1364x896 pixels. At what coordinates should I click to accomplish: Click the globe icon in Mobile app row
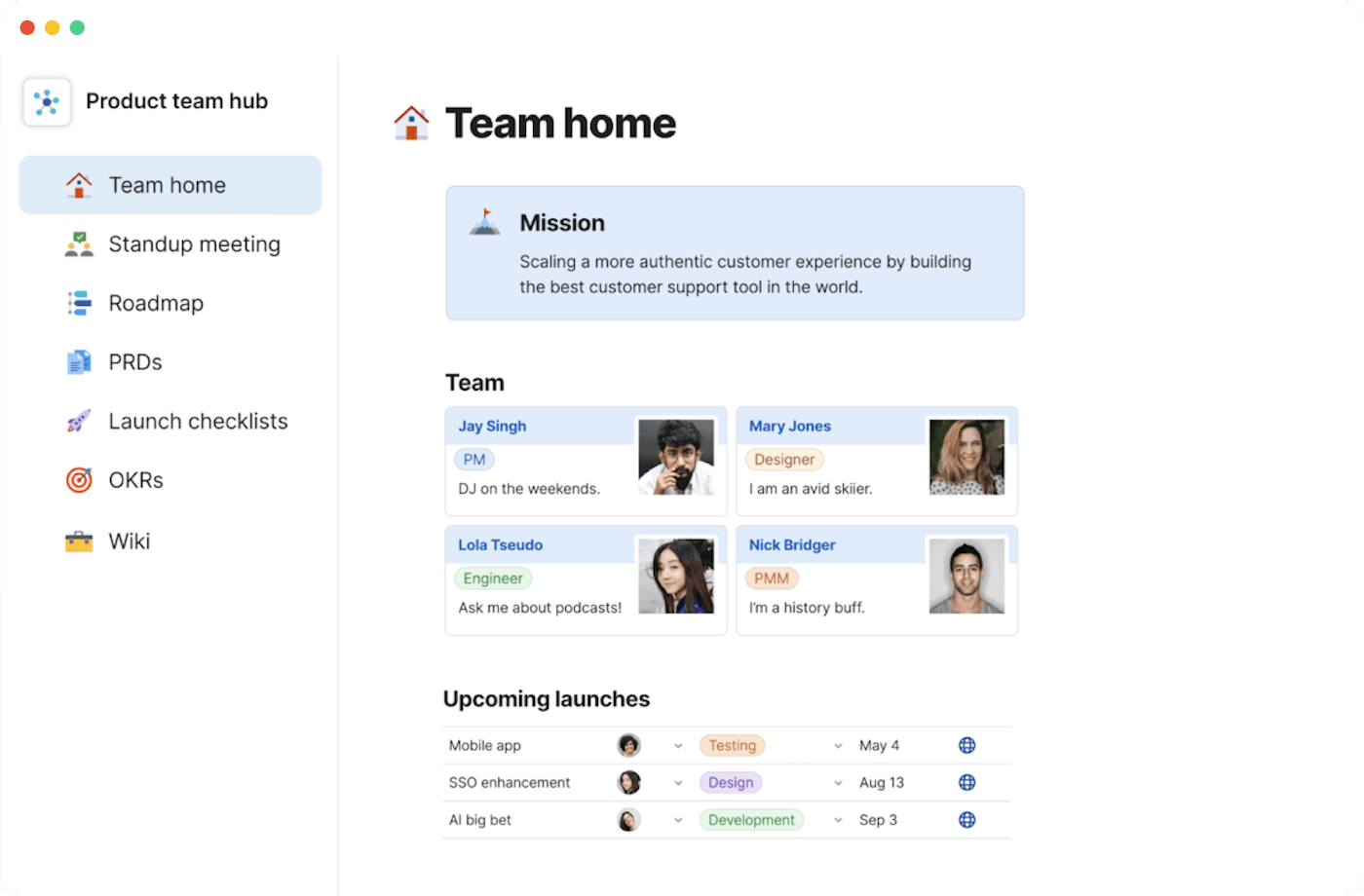(966, 746)
